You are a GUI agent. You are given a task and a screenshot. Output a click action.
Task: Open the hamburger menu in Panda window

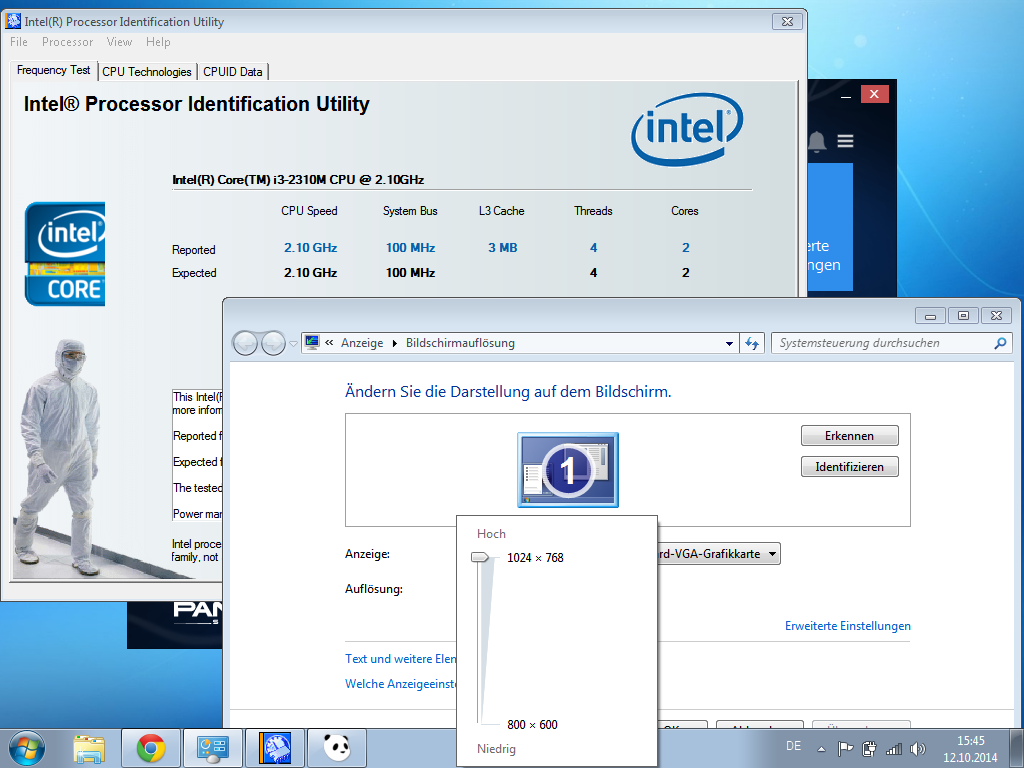(x=846, y=140)
